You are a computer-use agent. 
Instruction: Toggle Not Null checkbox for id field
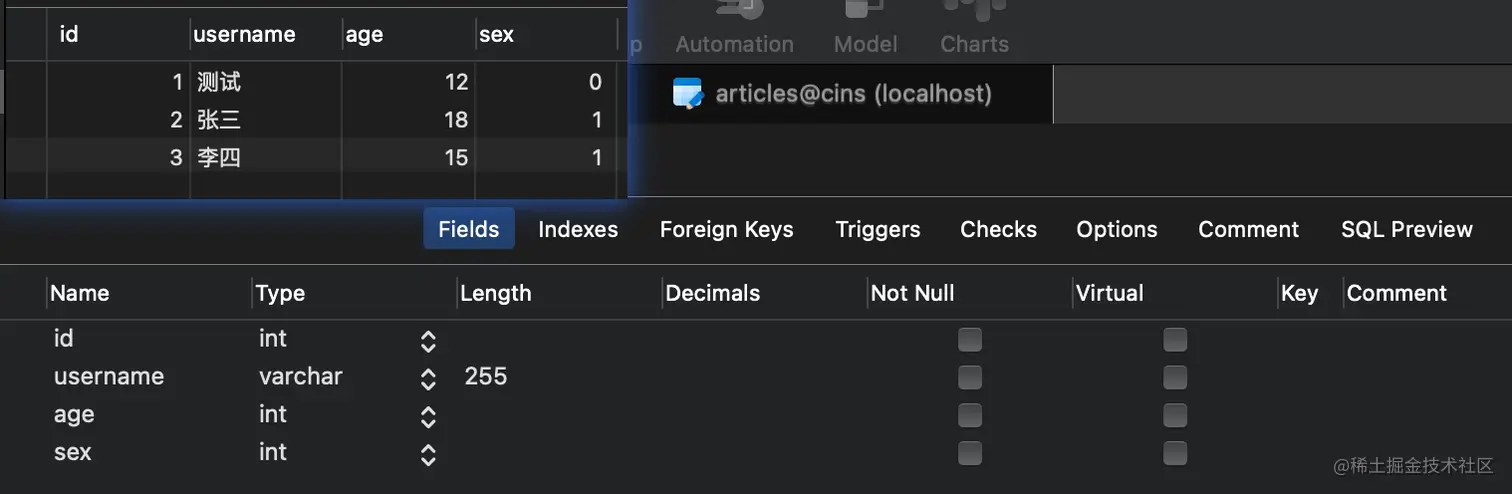pyautogui.click(x=969, y=340)
